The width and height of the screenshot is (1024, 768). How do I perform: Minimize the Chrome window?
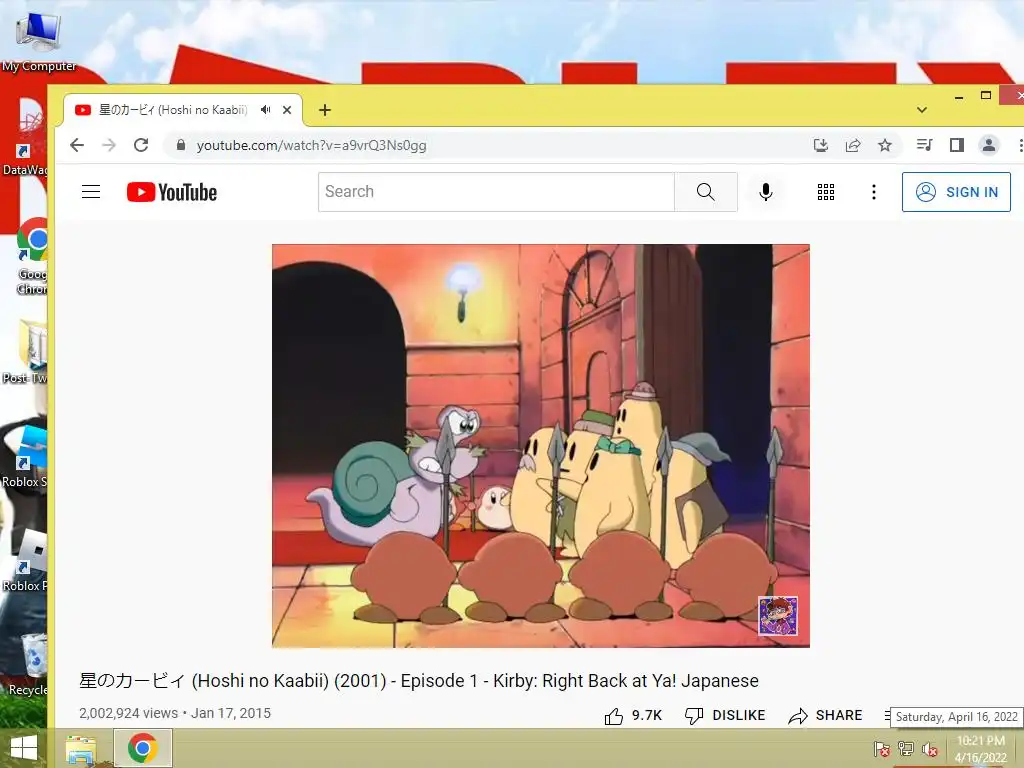(959, 97)
